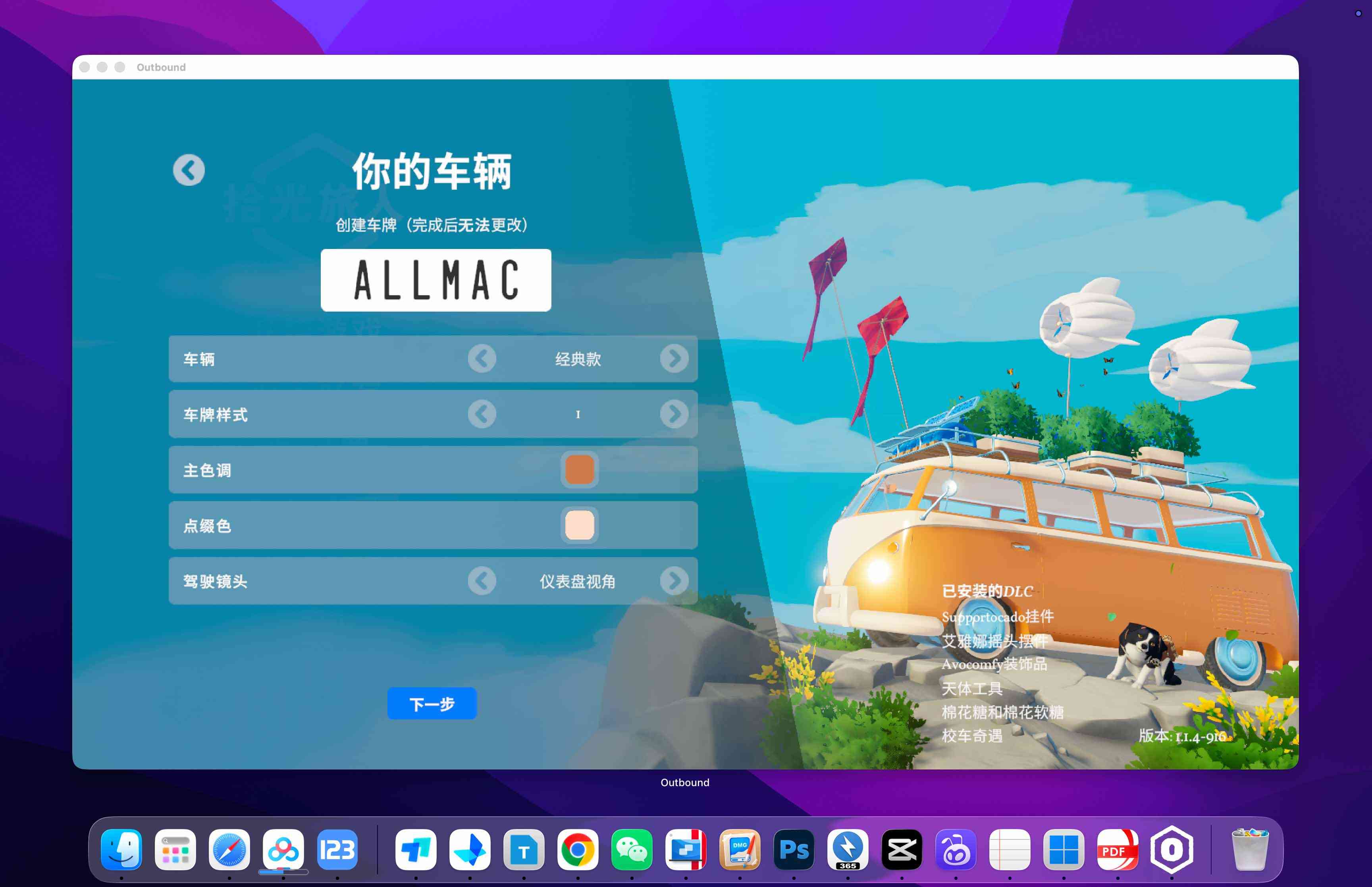Open the 点缀色 light pink swatch
This screenshot has height=887, width=1372.
coord(579,525)
